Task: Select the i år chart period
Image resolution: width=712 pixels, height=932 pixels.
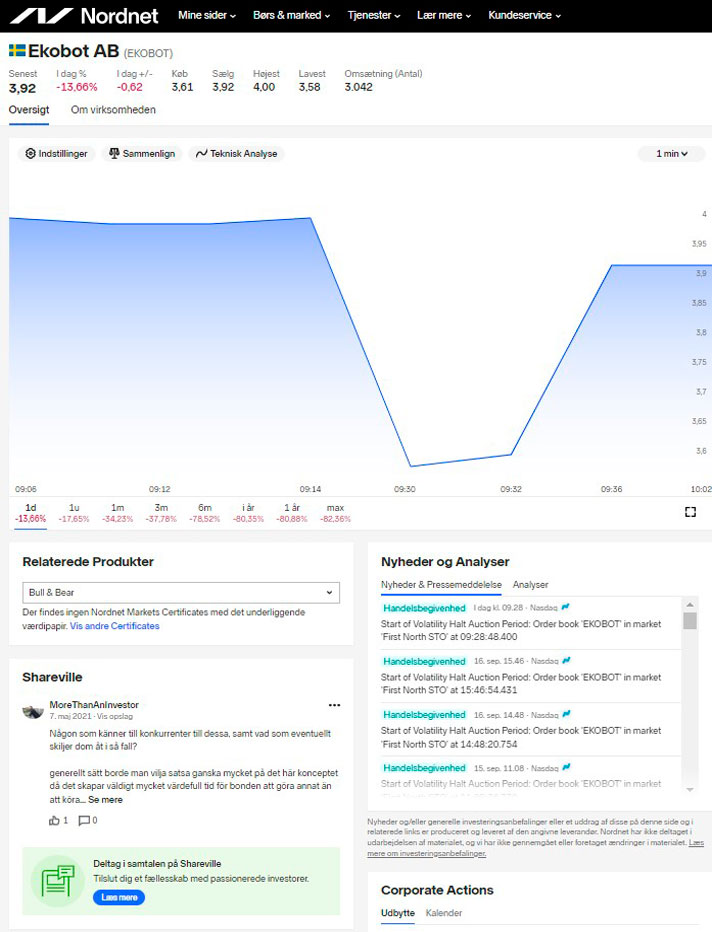Action: pos(248,513)
